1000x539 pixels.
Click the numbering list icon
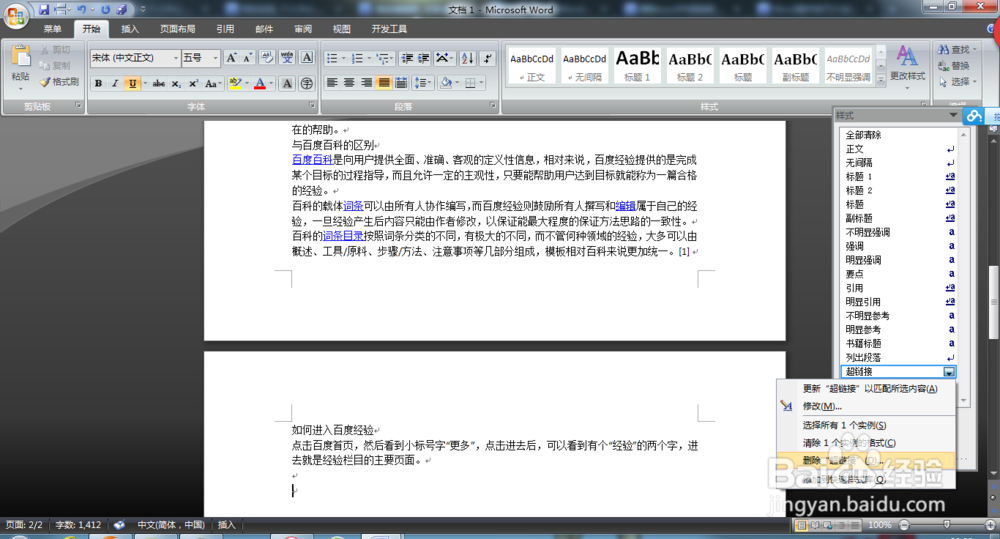pyautogui.click(x=358, y=59)
